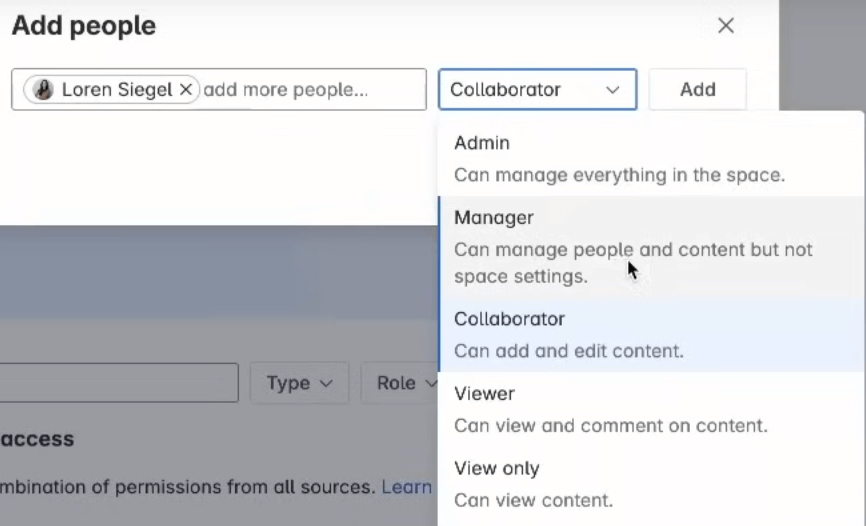Click the chevron beside the Type filter
This screenshot has width=866, height=526.
point(326,384)
